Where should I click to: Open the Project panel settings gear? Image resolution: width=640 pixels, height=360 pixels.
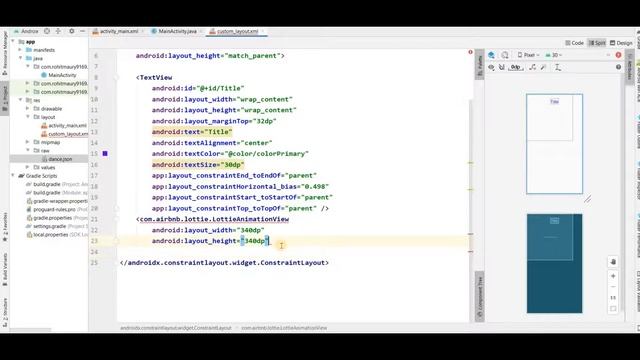click(71, 31)
